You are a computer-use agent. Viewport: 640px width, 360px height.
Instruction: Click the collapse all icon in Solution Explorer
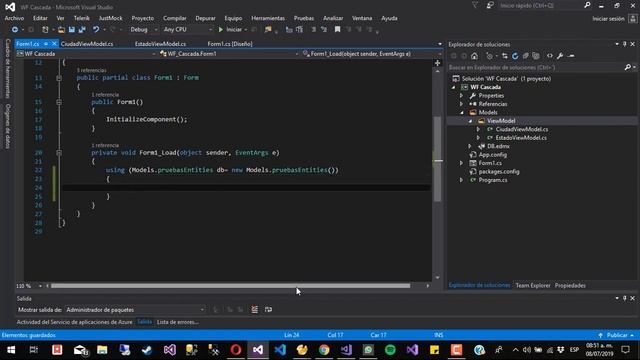pos(526,56)
